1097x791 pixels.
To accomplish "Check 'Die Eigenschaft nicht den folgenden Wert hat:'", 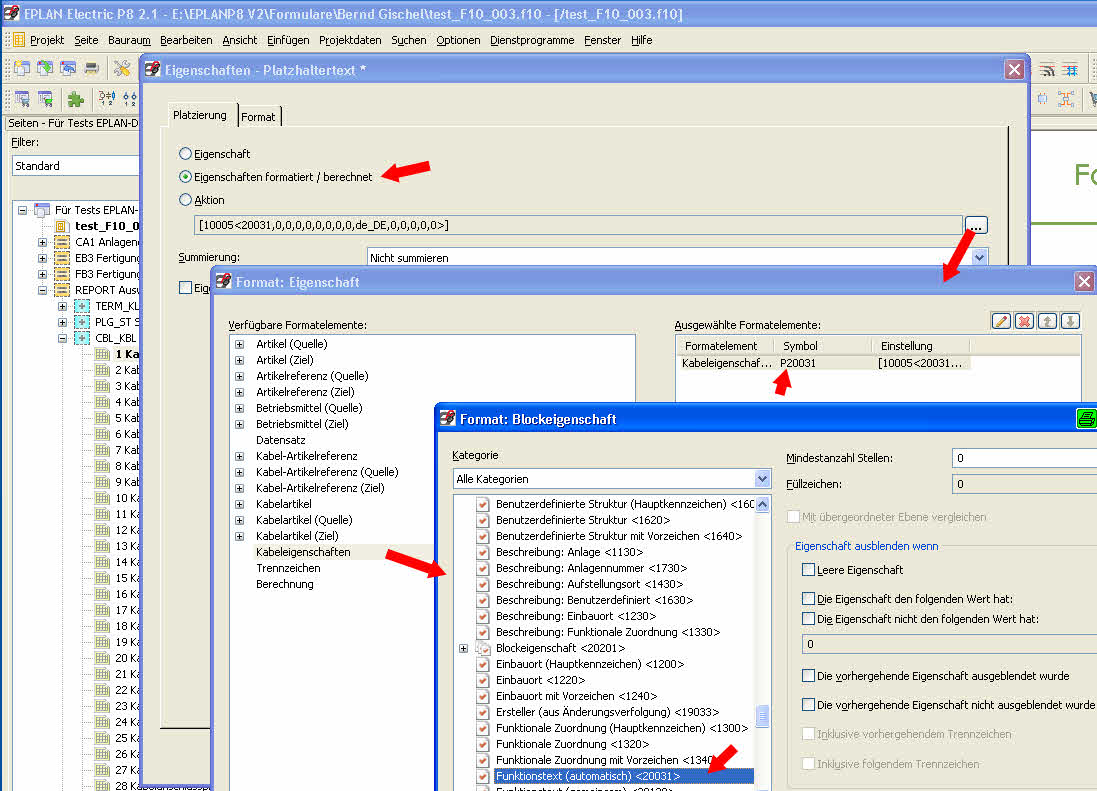I will pos(809,619).
